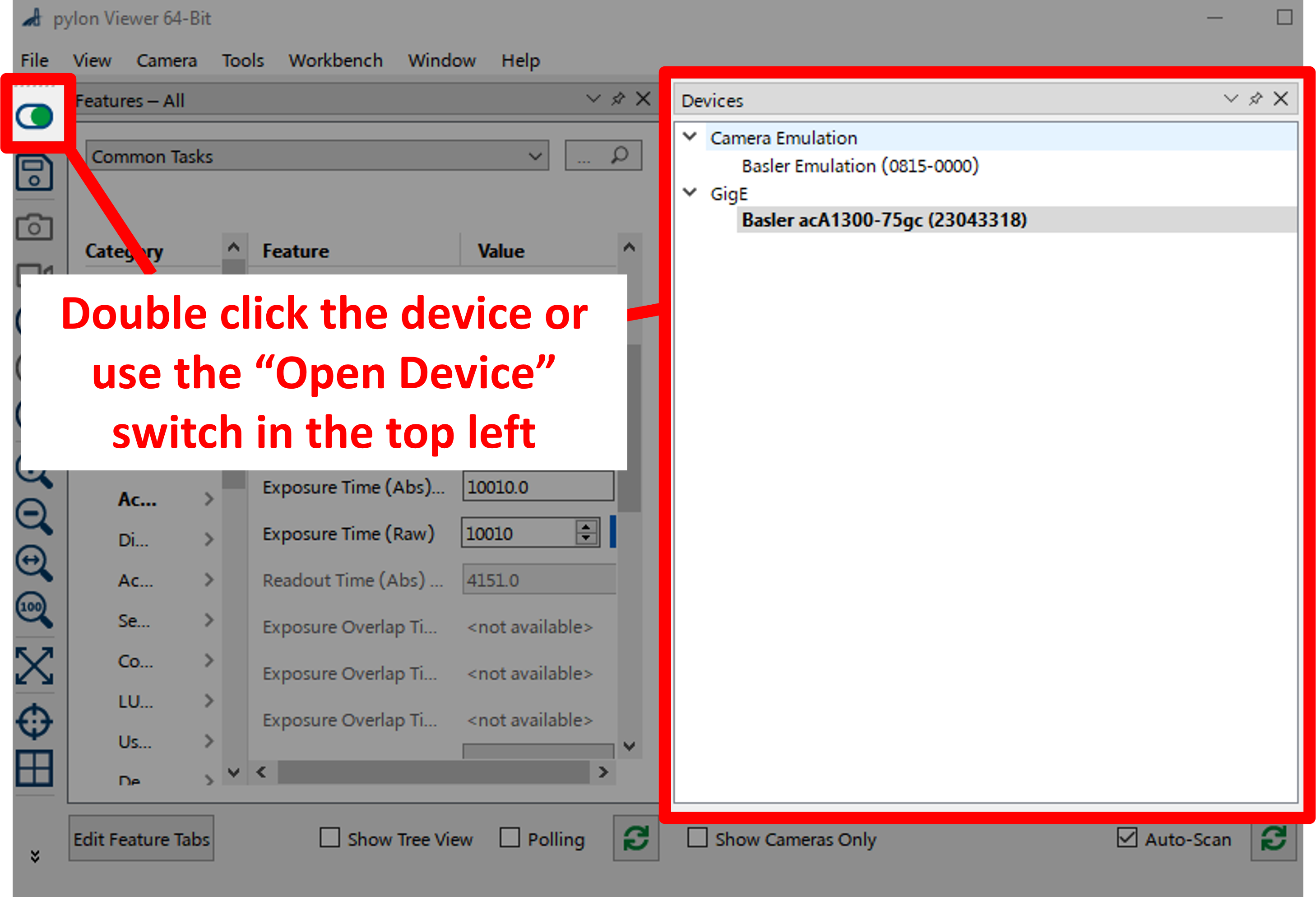Click the Value column header
The image size is (1316, 897).
point(501,251)
